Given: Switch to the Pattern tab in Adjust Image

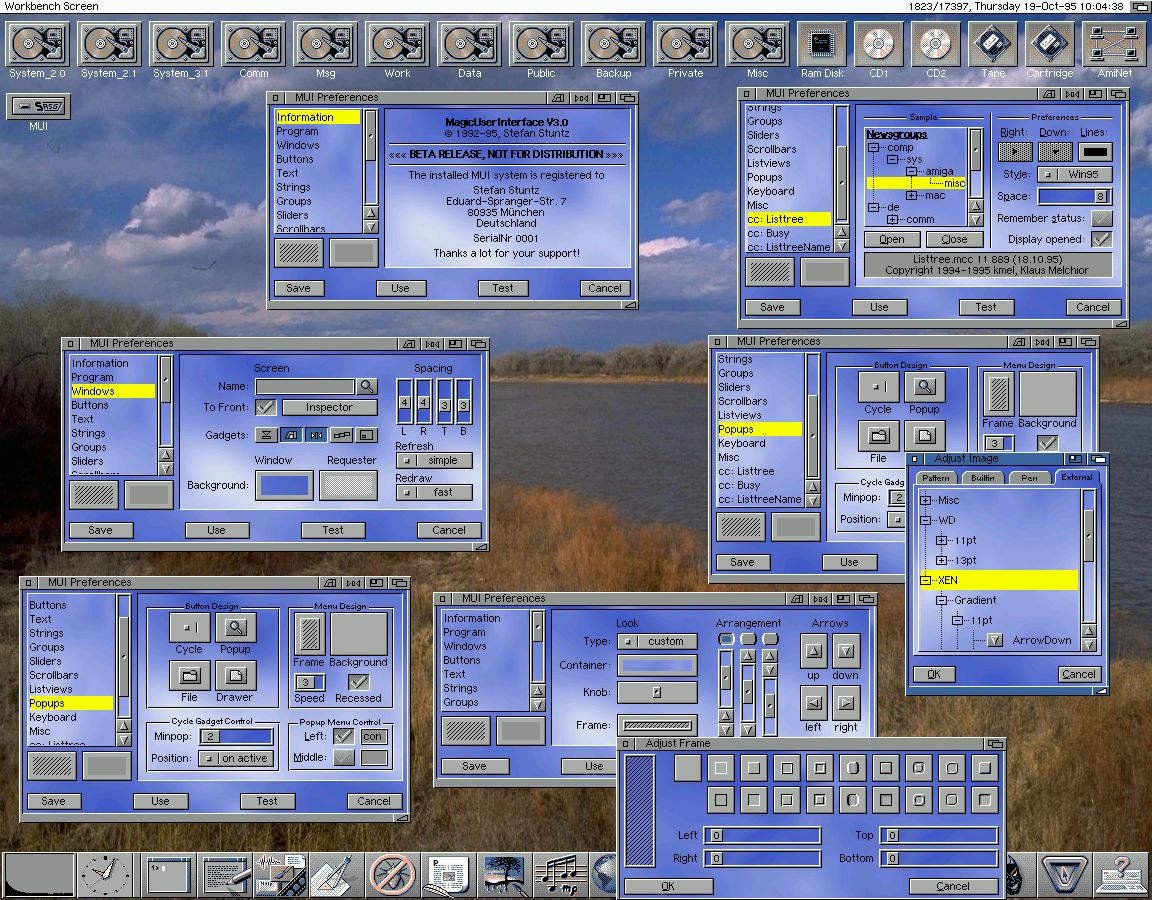Looking at the screenshot, I should (x=935, y=478).
